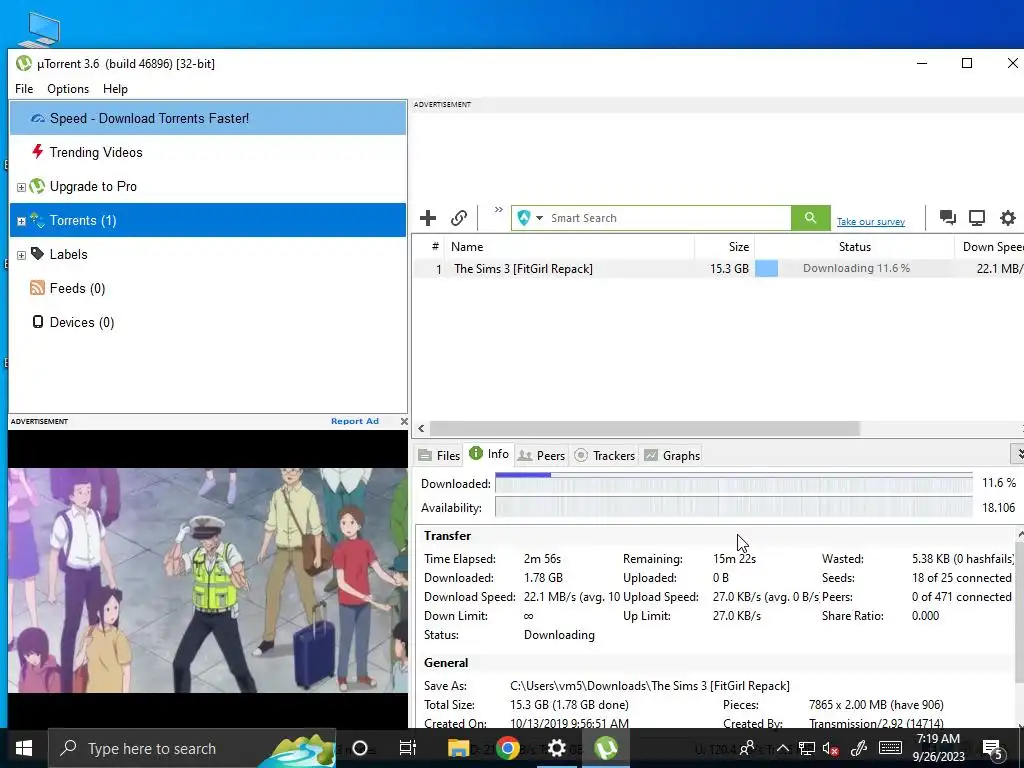Image resolution: width=1024 pixels, height=768 pixels.
Task: Click the muted volume tray icon
Action: [x=831, y=748]
